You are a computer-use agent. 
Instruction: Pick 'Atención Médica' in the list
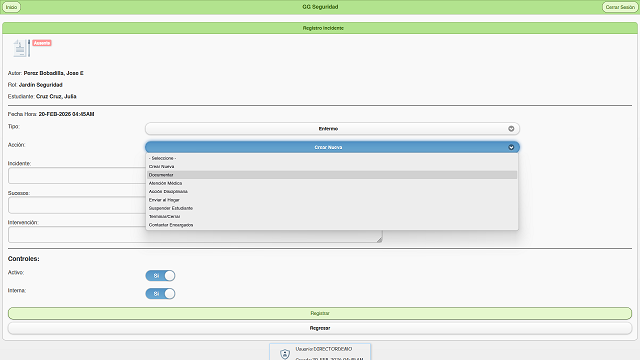point(332,183)
